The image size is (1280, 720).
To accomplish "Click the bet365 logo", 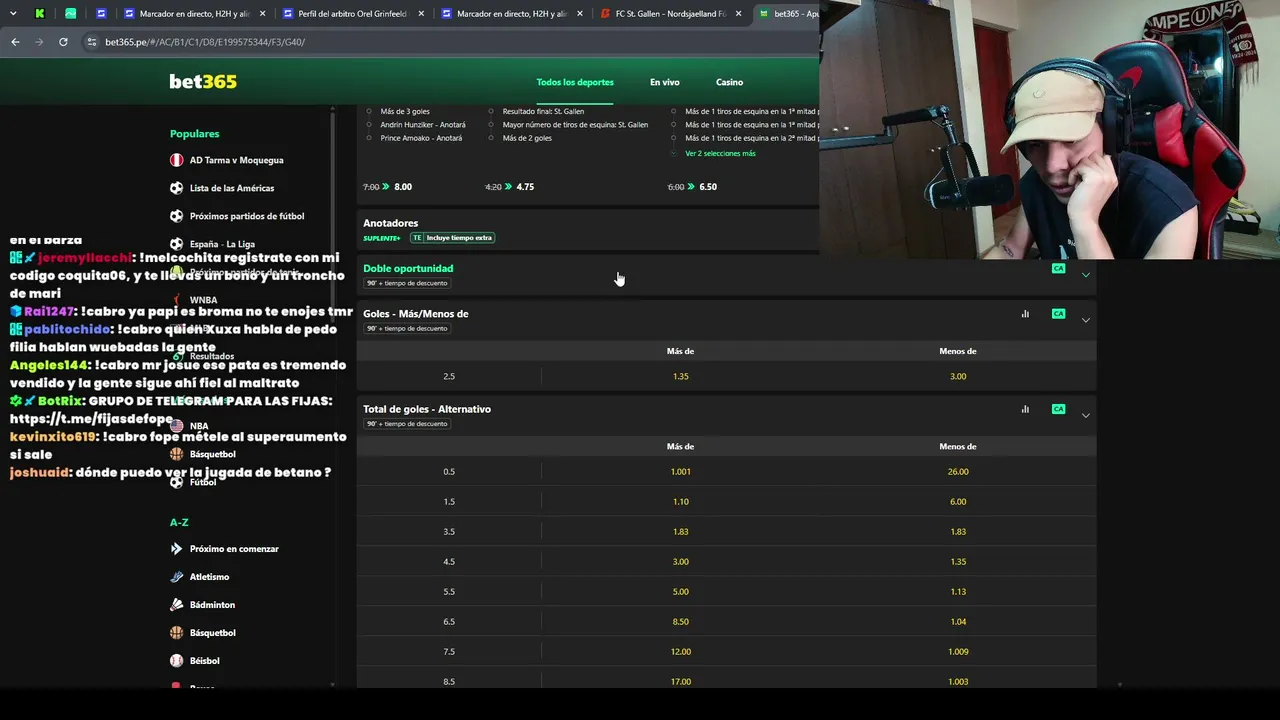I will [203, 82].
